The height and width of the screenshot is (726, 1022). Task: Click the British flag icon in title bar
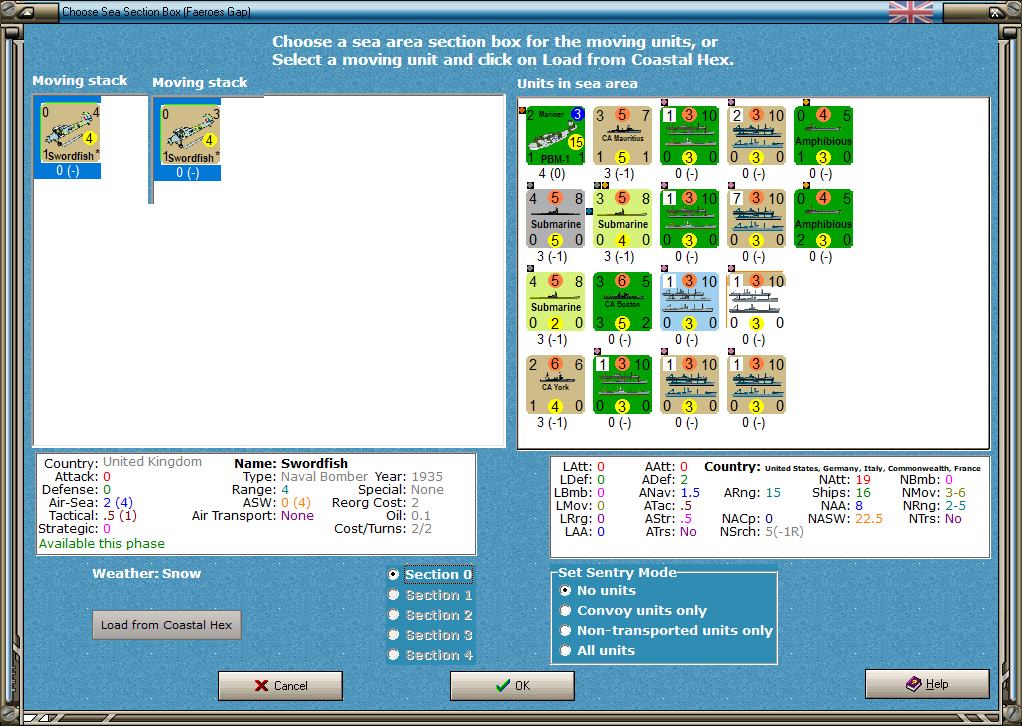pos(911,12)
